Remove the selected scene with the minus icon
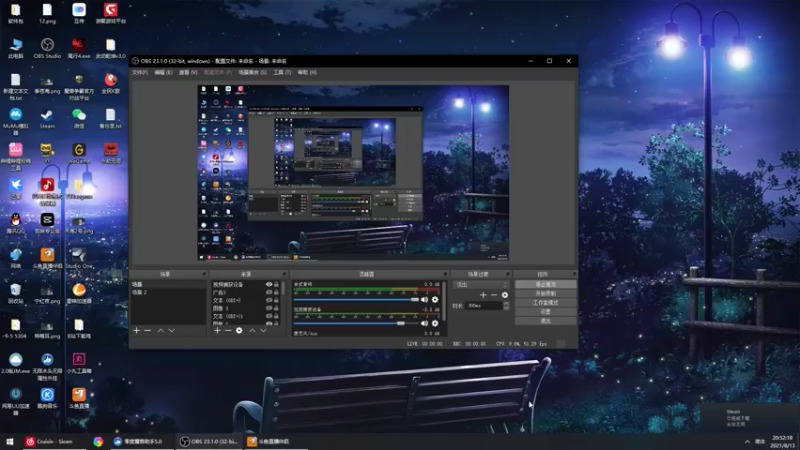This screenshot has height=450, width=800. pyautogui.click(x=147, y=331)
